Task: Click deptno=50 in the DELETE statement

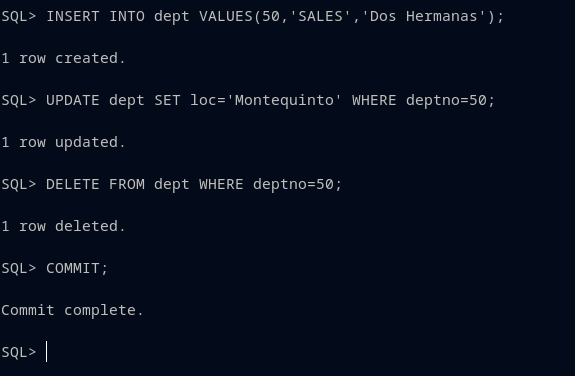Action: [x=293, y=184]
